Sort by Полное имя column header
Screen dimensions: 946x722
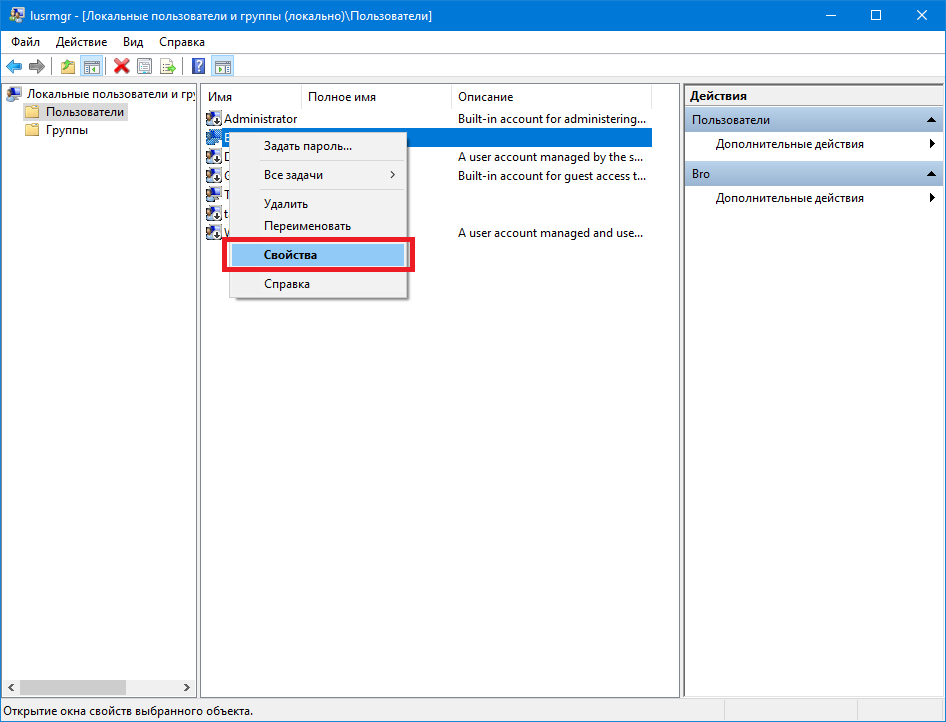376,97
